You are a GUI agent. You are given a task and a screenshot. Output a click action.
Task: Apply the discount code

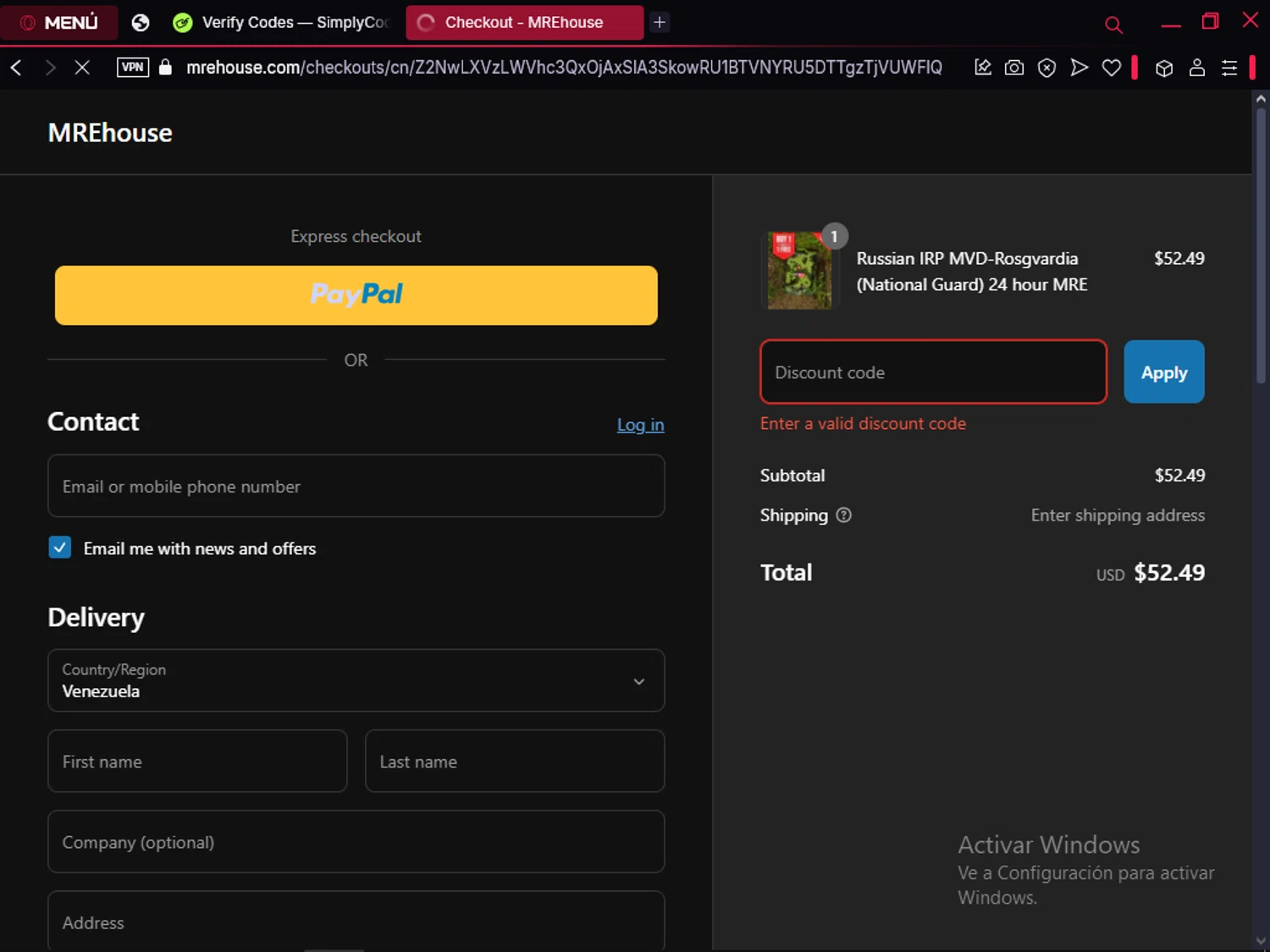(1164, 371)
